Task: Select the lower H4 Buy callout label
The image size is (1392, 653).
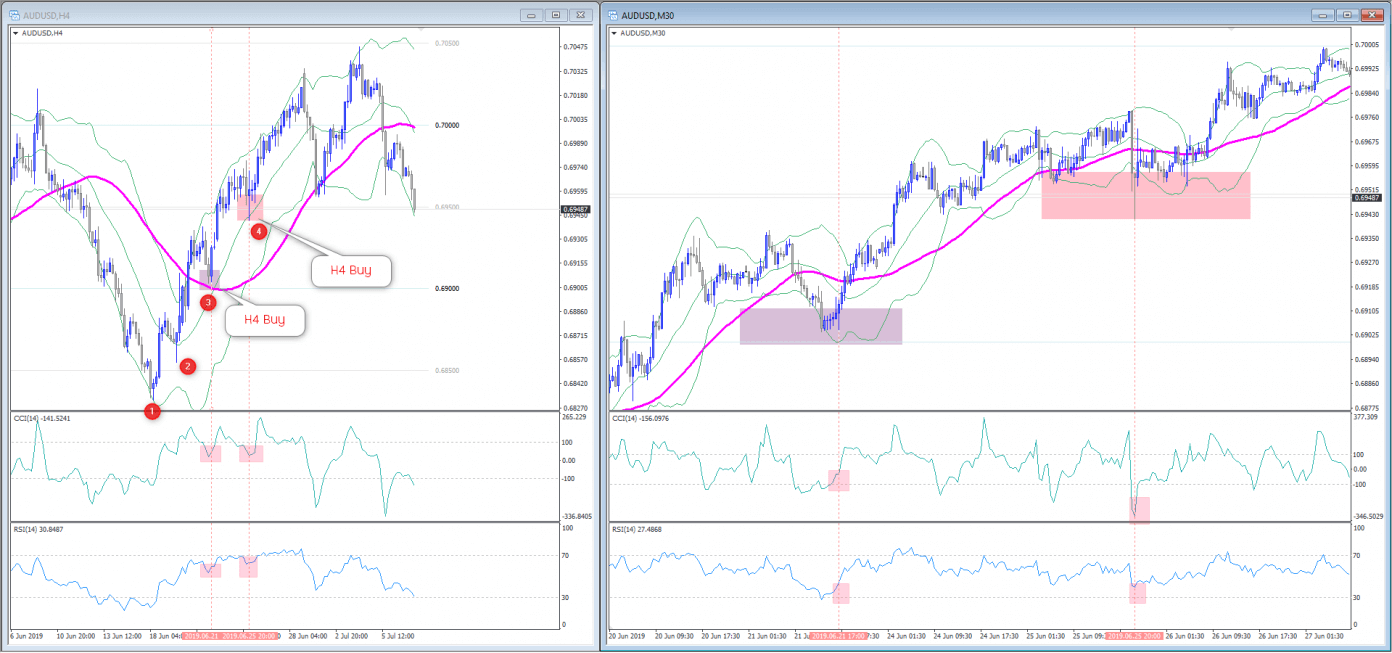Action: [264, 320]
